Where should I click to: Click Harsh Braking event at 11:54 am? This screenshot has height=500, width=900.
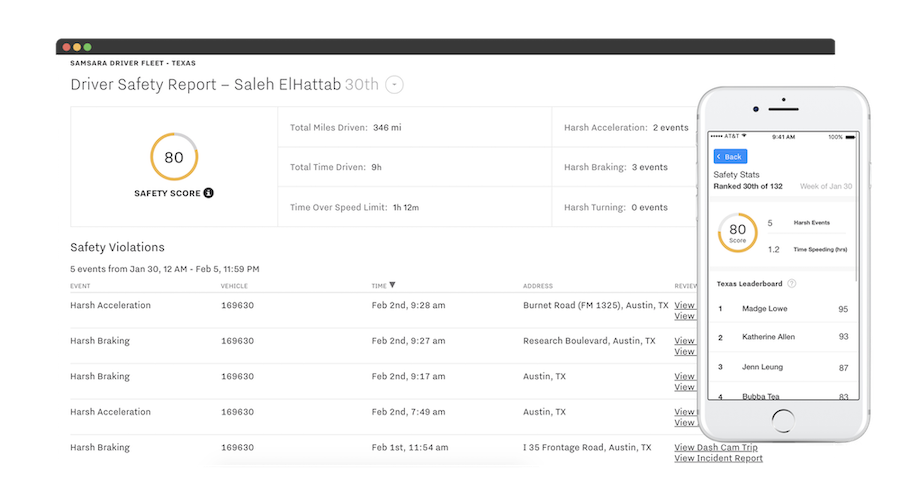(100, 448)
